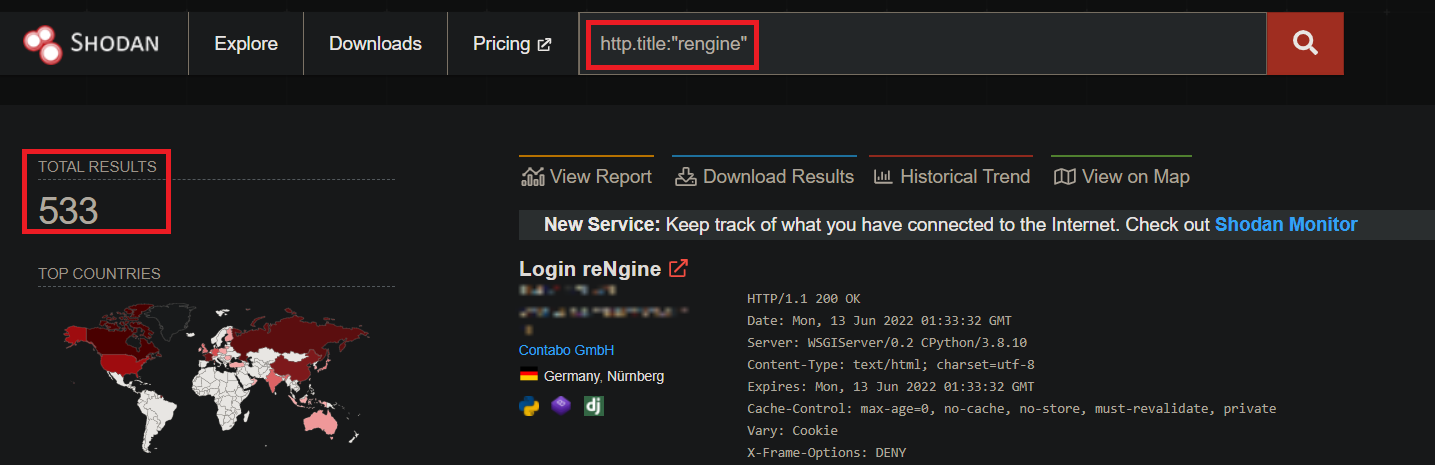Screen dimensions: 1435x465
Task: Select the 'HTTP/1.1 200 OK' header line
Action: [x=803, y=299]
